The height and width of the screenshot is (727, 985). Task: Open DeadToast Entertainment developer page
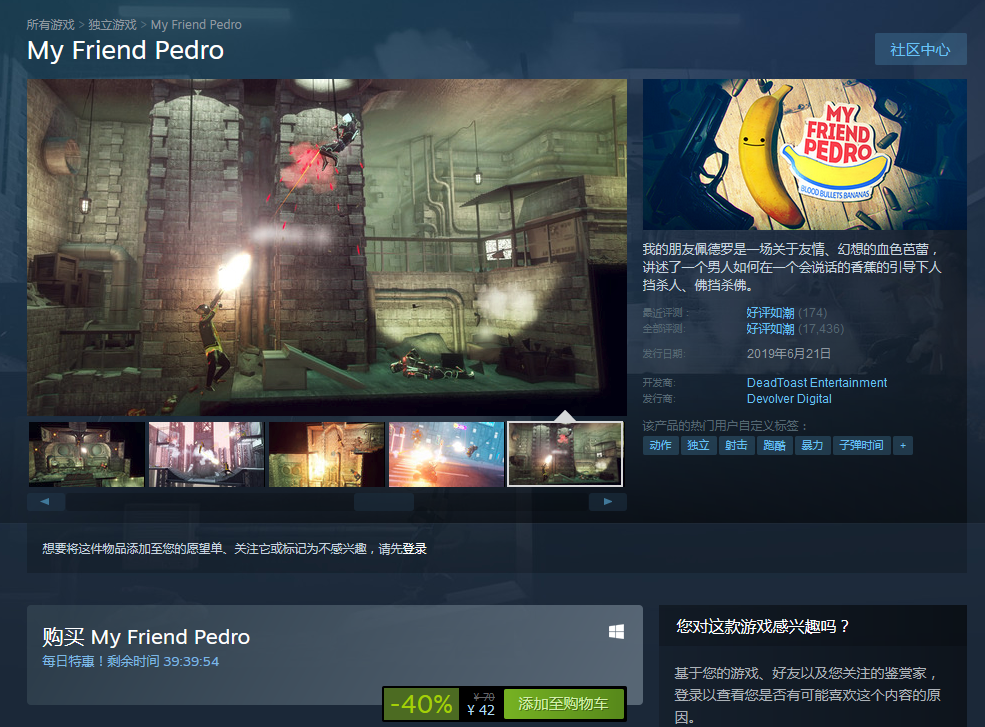816,383
